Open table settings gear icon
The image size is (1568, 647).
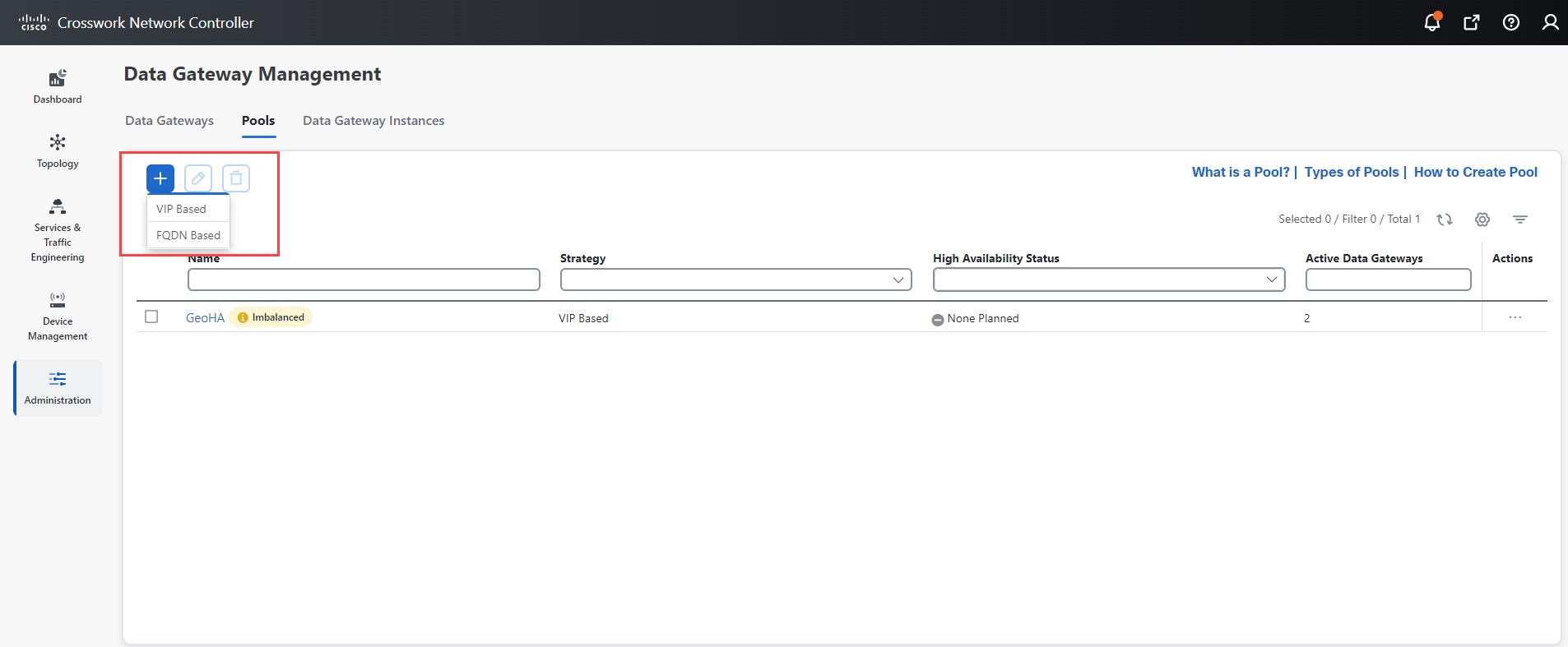1482,220
